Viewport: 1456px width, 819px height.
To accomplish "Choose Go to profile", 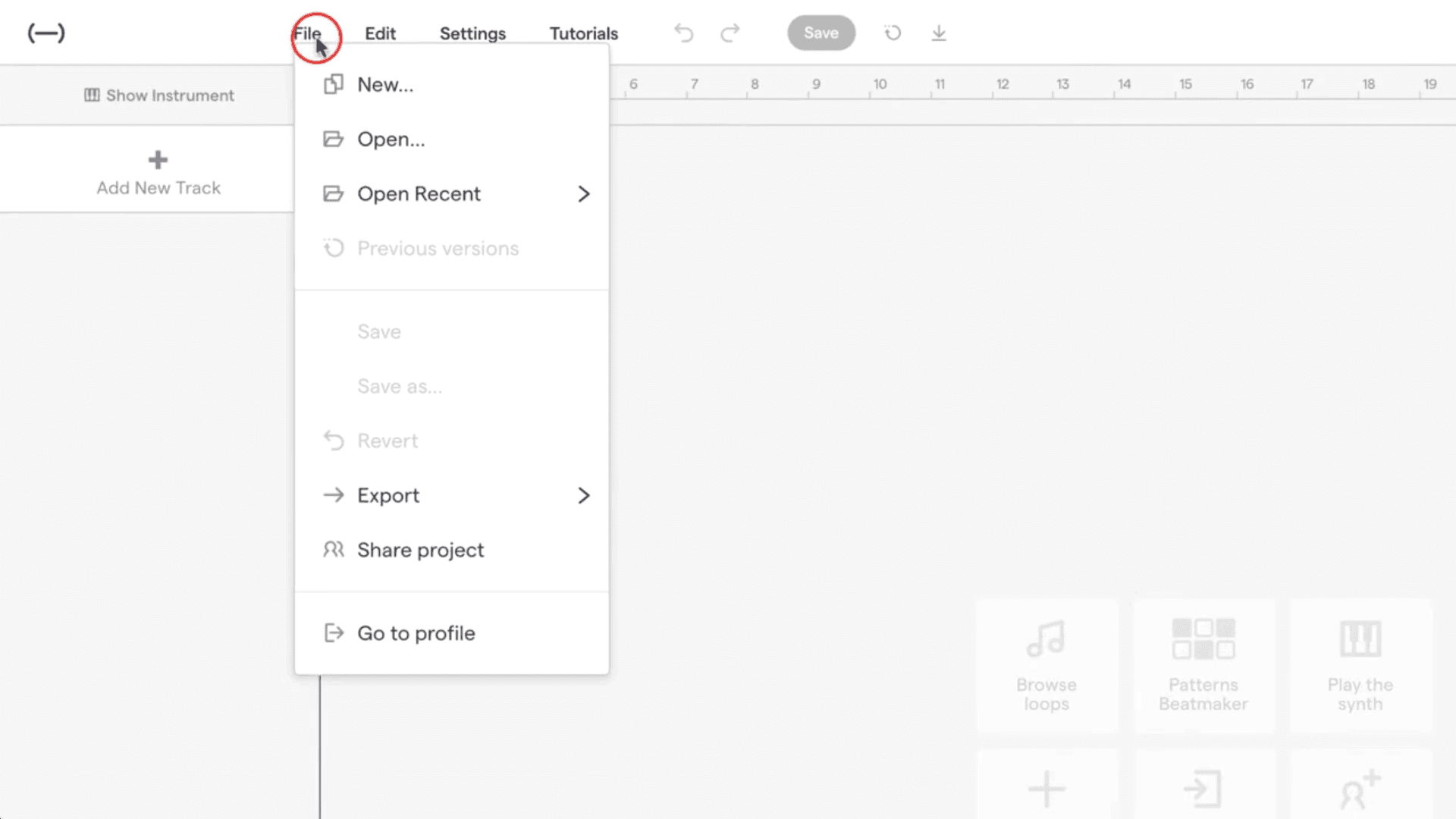I will coord(451,633).
